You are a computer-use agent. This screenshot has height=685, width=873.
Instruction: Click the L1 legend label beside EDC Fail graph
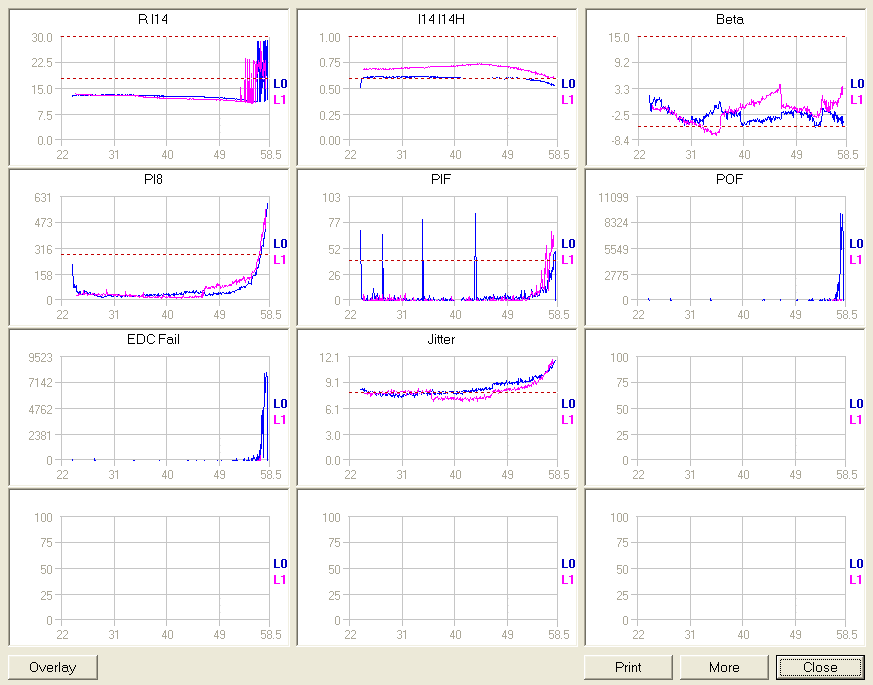280,420
